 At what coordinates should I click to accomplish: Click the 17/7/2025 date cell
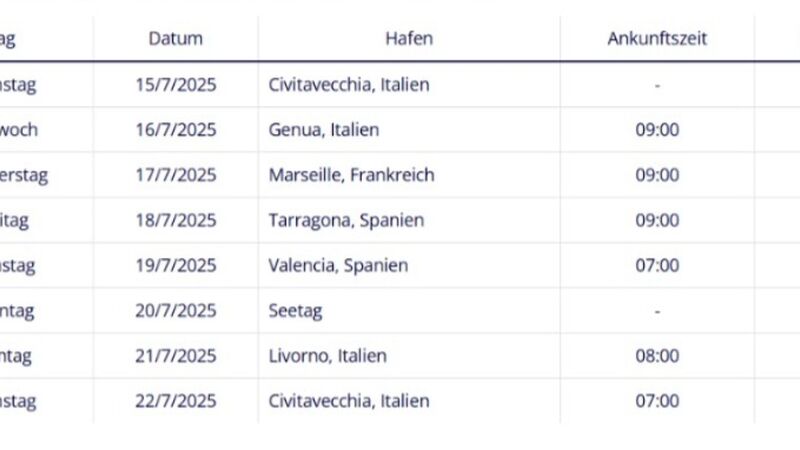coord(176,175)
